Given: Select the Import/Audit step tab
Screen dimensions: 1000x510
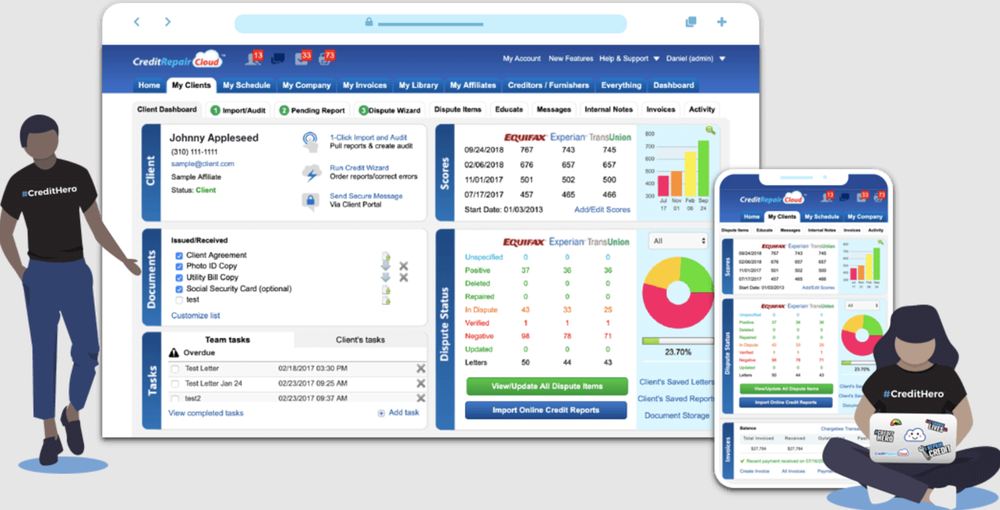Looking at the screenshot, I should [239, 110].
